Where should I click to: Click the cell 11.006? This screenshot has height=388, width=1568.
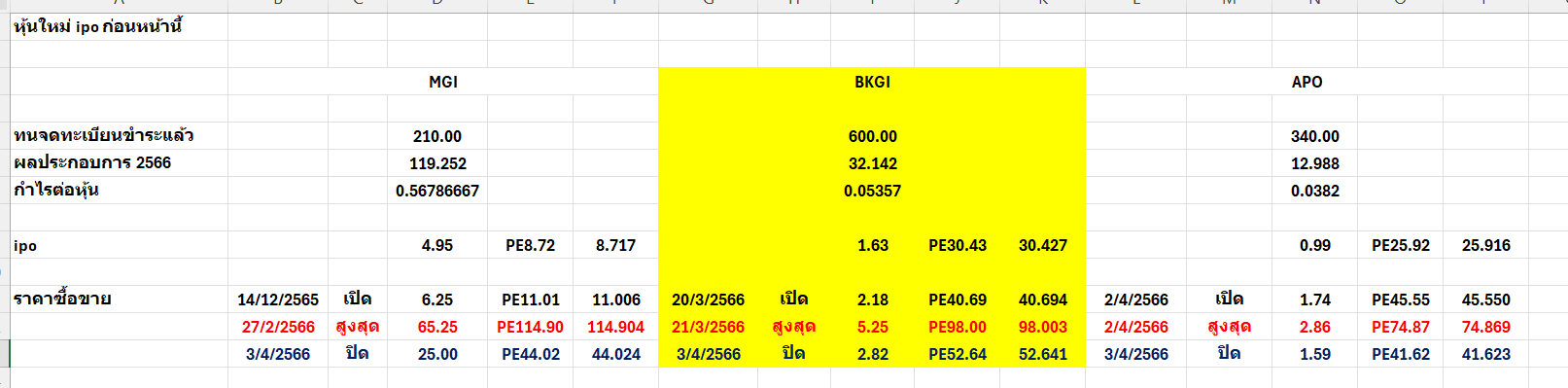[615, 300]
